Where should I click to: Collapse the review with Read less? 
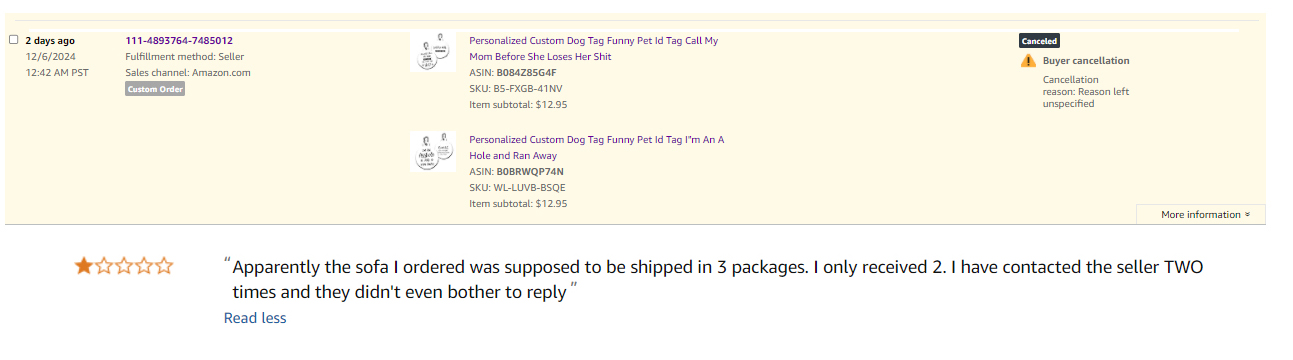coord(255,318)
